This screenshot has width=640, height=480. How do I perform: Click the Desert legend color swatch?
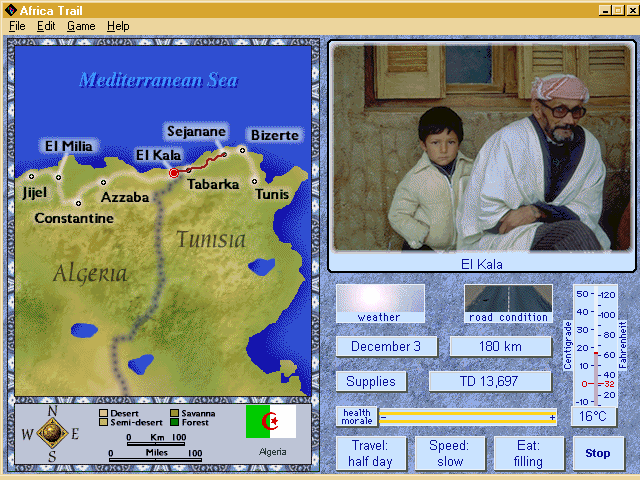[x=103, y=413]
